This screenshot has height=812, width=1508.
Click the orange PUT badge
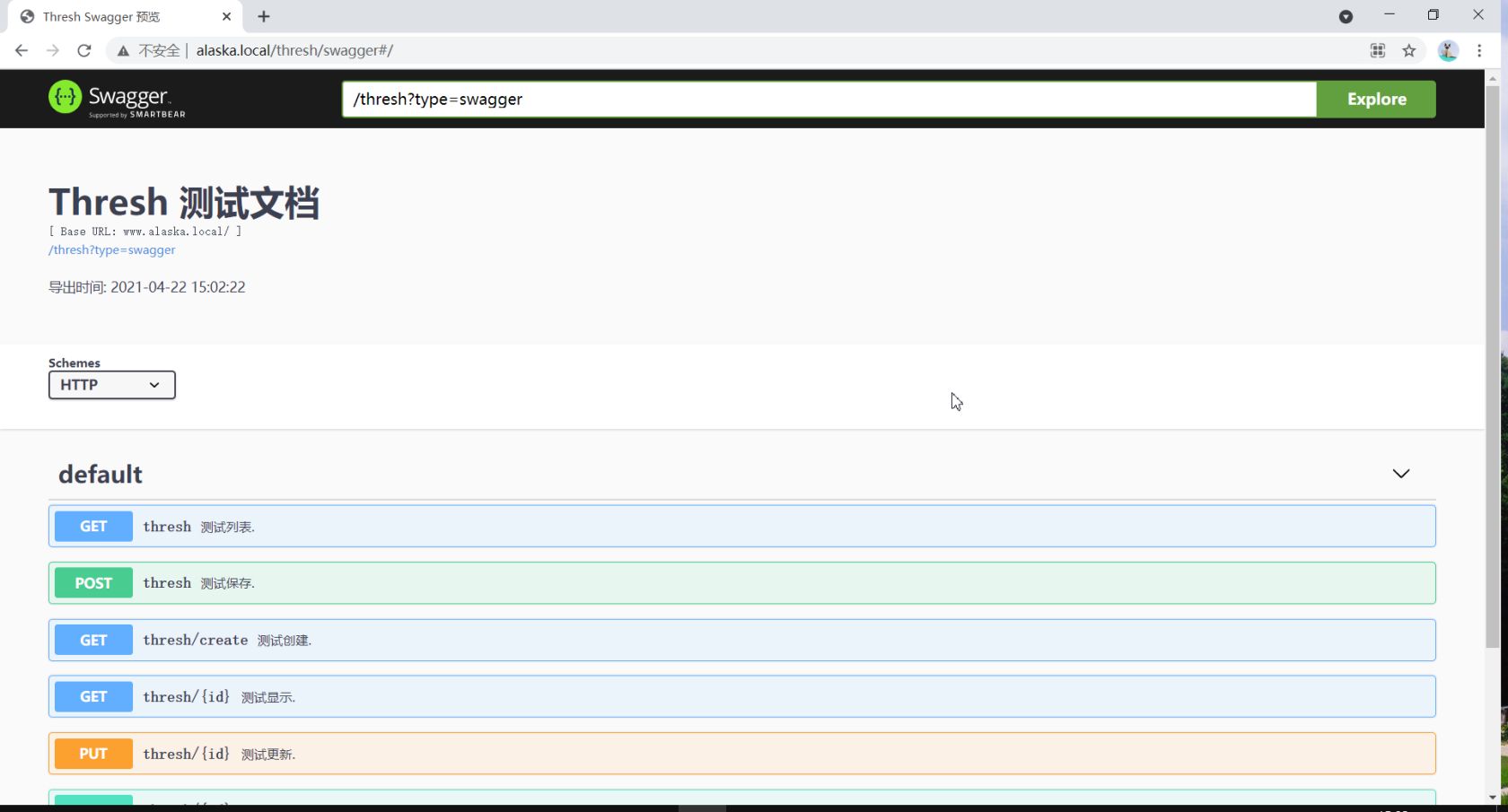[x=93, y=754]
